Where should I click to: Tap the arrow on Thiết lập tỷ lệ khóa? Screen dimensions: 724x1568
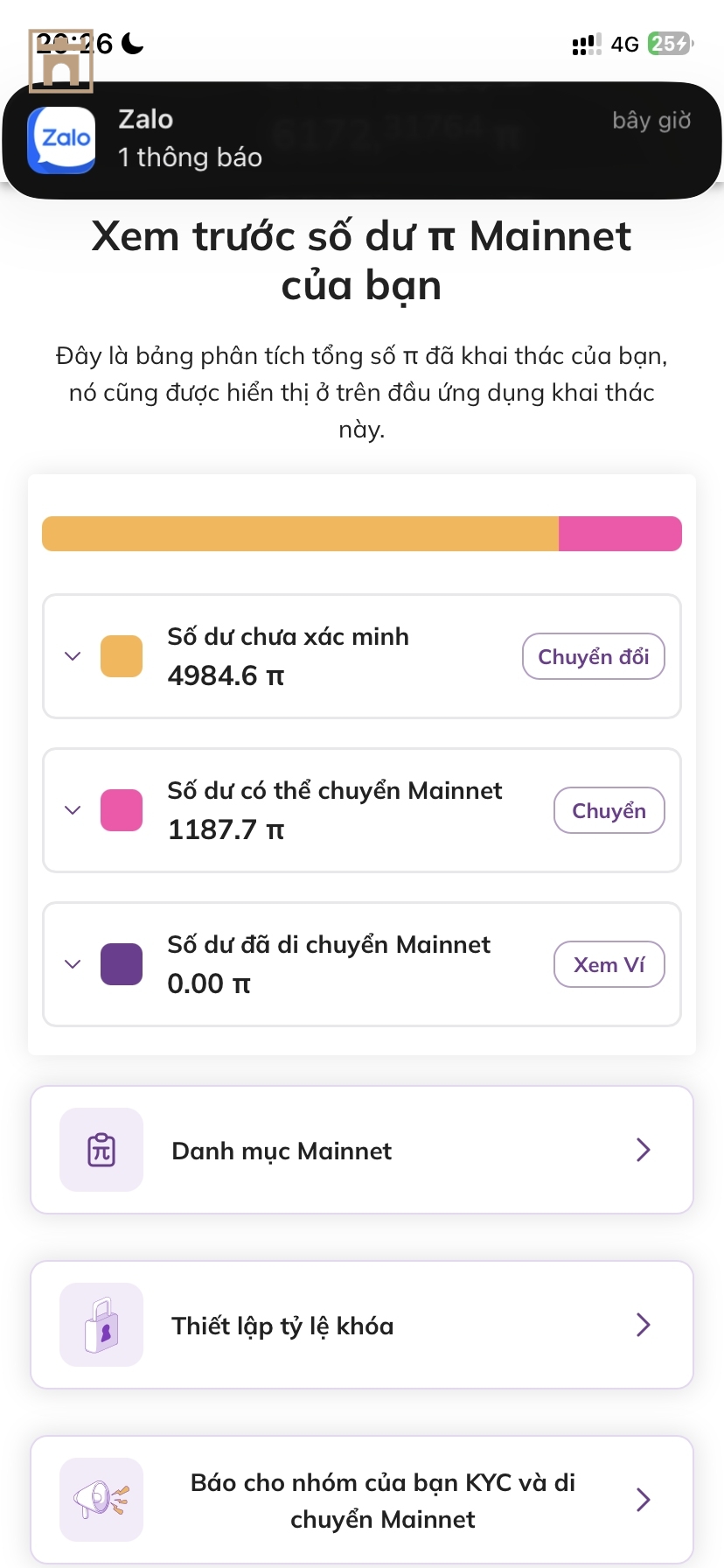click(644, 1325)
